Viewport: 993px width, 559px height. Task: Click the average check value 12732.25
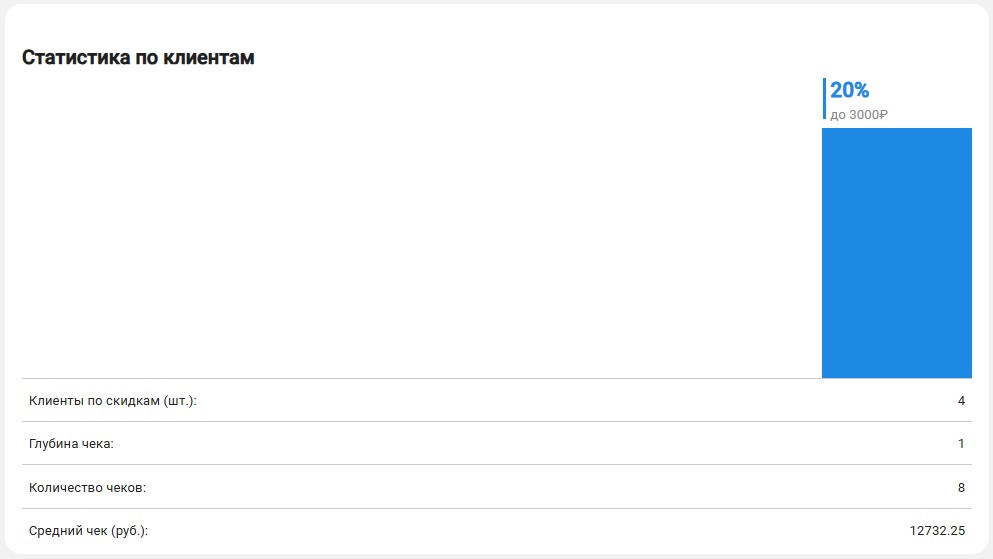tap(937, 531)
